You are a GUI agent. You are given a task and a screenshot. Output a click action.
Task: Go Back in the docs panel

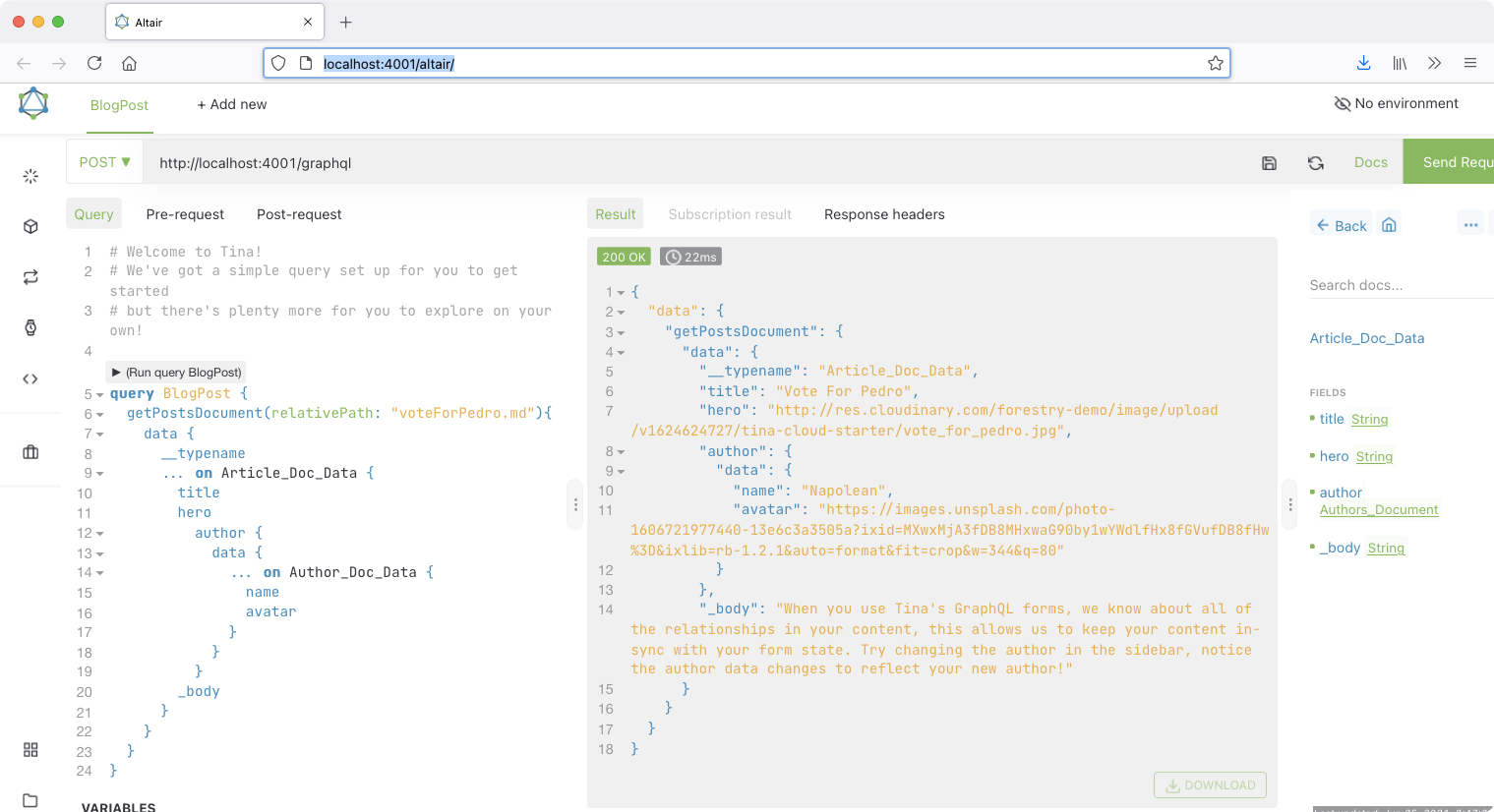coord(1342,225)
